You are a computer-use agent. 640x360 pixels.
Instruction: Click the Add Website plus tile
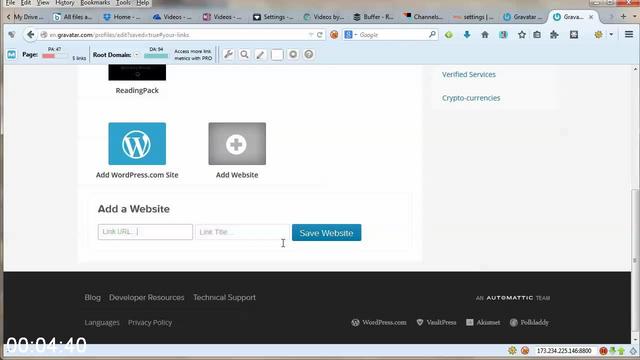click(237, 144)
